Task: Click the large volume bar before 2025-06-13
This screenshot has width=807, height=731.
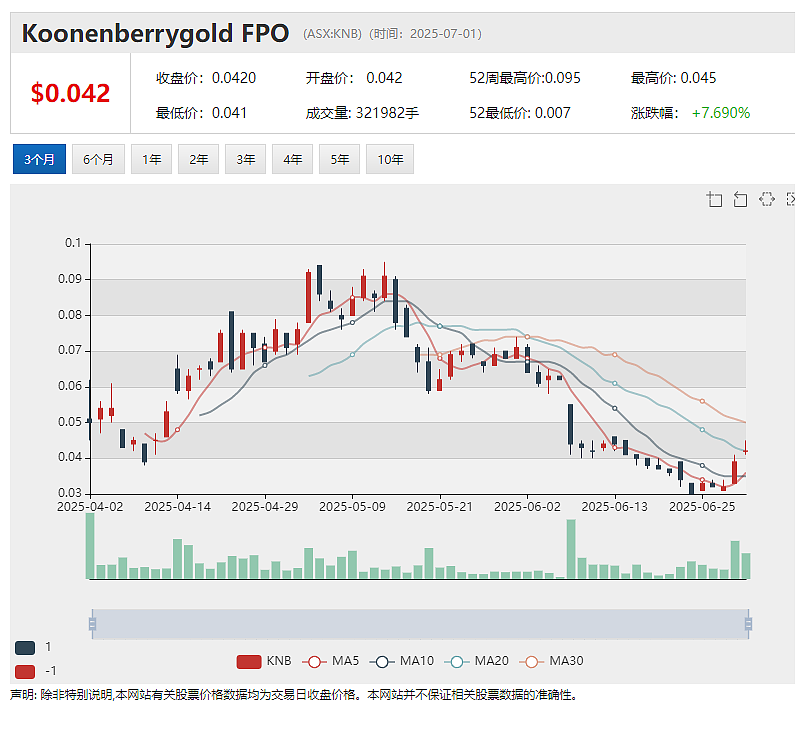Action: tap(571, 549)
